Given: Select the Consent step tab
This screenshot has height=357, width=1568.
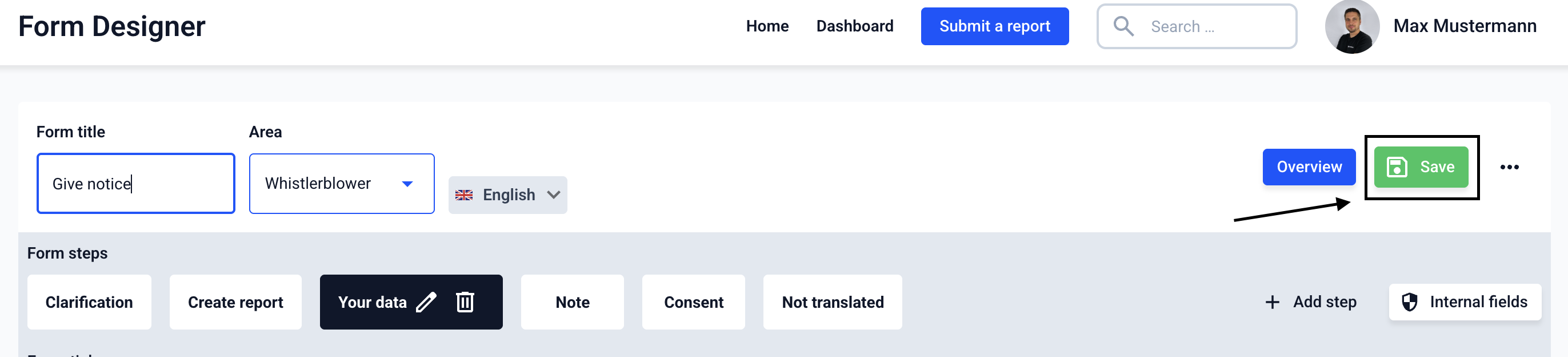Looking at the screenshot, I should coord(693,302).
